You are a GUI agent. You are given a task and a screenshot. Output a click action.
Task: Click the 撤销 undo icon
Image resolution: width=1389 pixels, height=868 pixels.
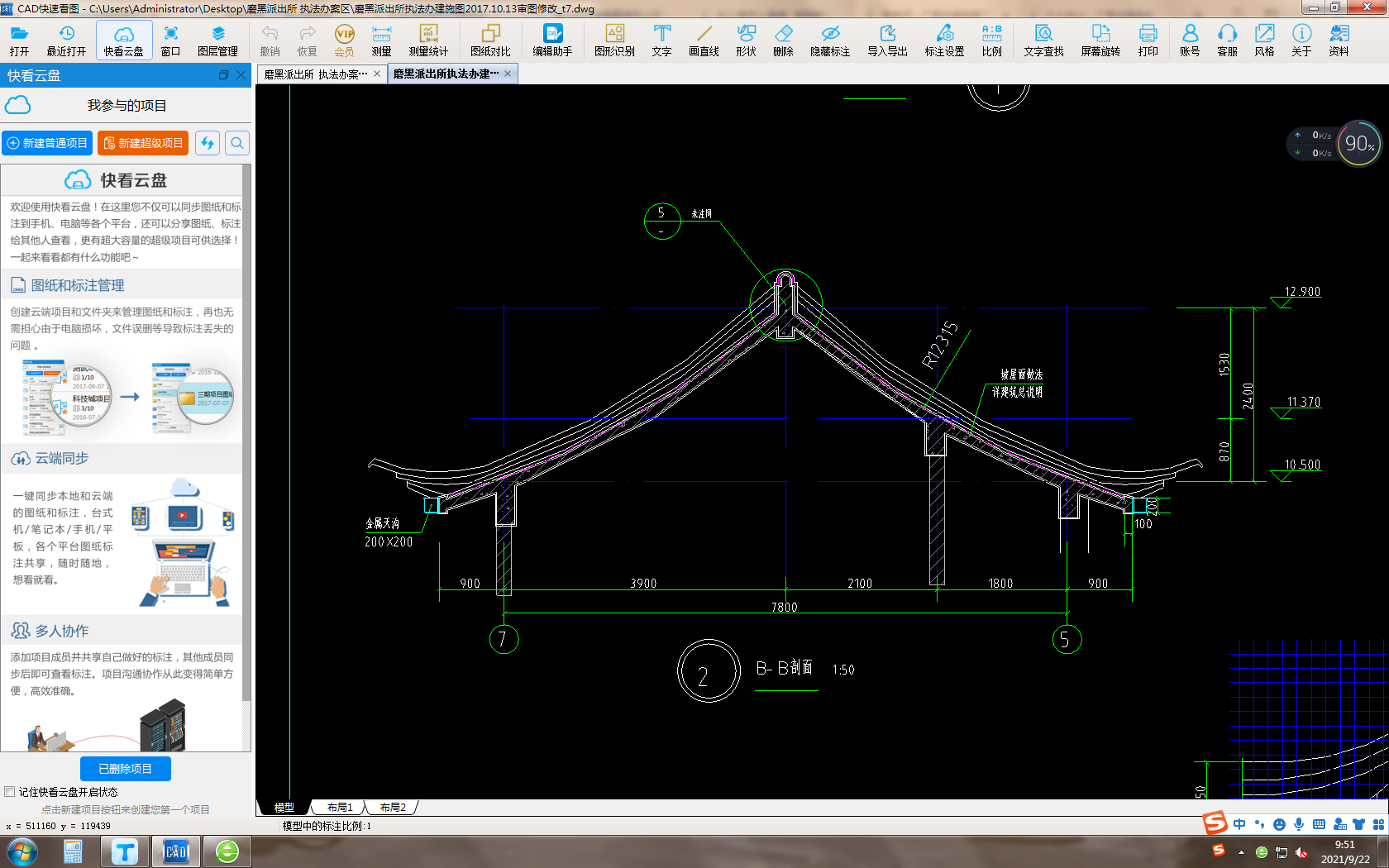click(x=270, y=40)
